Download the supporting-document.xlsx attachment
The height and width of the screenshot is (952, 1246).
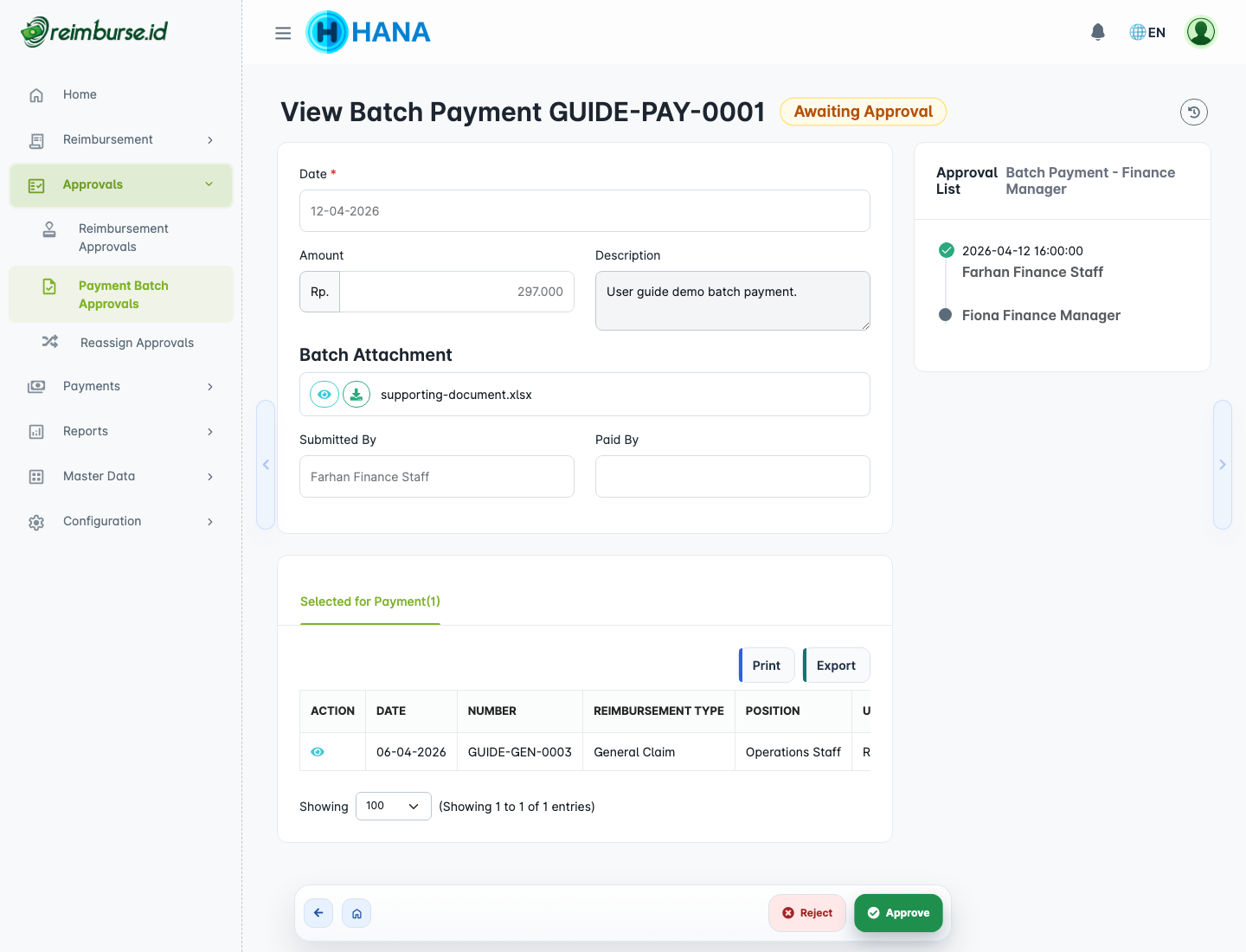click(356, 394)
